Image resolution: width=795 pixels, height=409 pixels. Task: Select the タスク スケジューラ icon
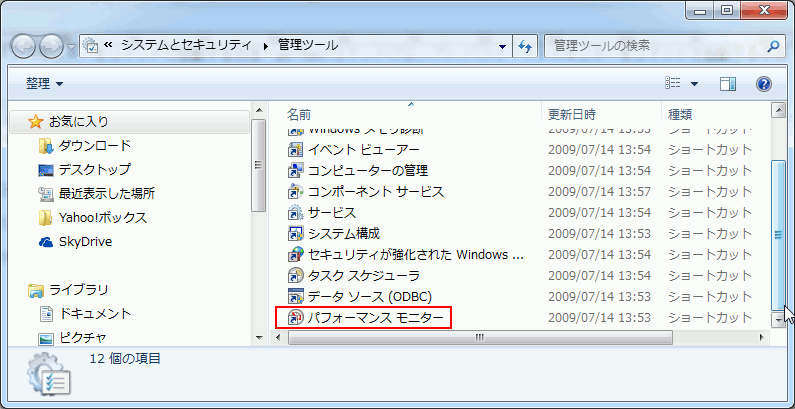tap(295, 275)
